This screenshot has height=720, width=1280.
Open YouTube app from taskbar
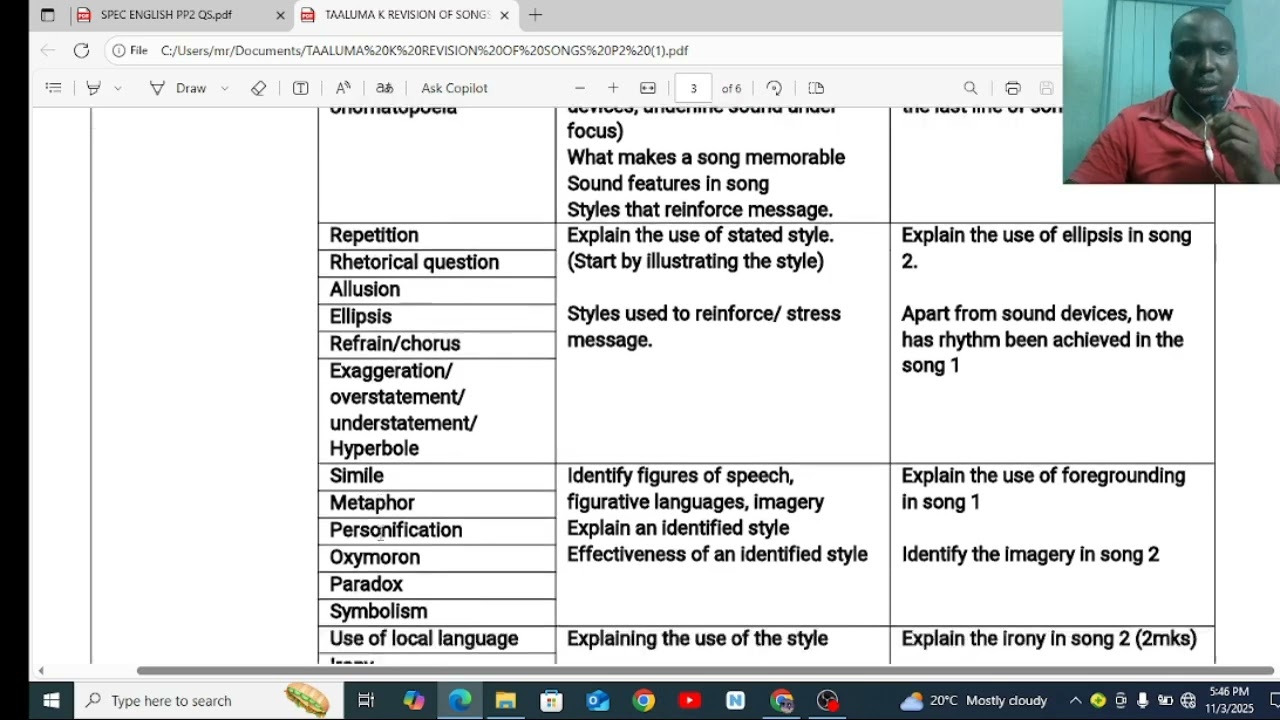click(689, 700)
